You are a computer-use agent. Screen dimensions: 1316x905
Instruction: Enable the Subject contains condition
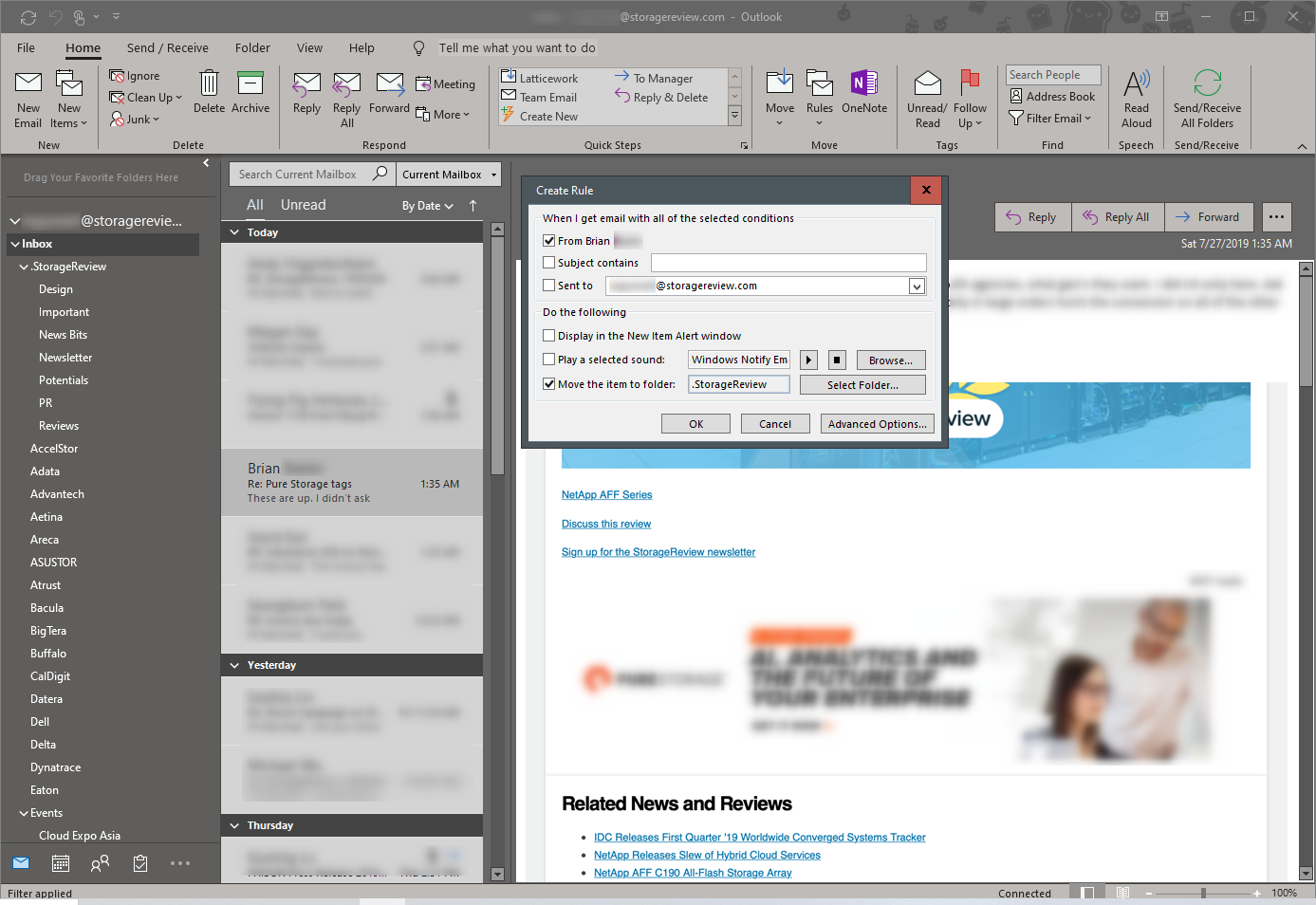point(548,263)
